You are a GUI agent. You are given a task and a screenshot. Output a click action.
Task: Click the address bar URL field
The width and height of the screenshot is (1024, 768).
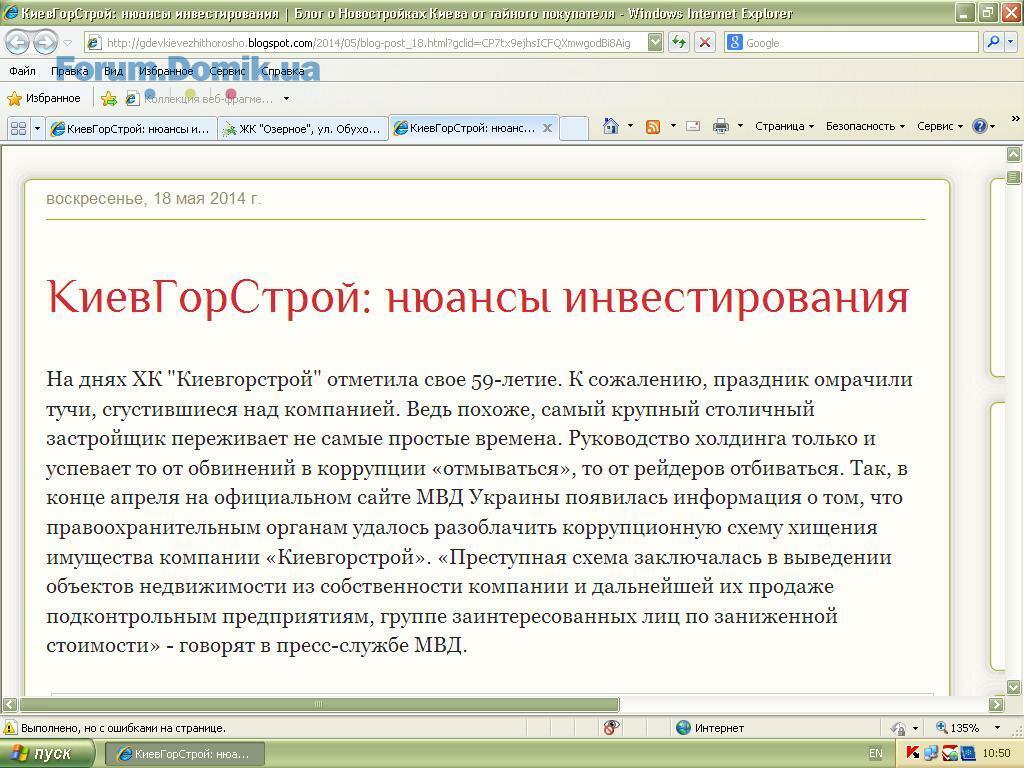click(367, 43)
